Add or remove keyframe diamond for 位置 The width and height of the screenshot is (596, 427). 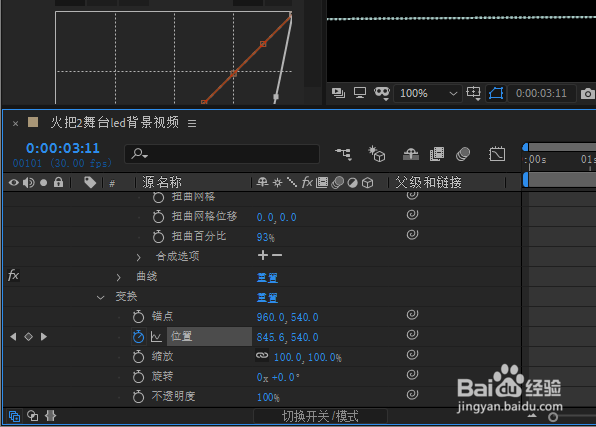tap(29, 337)
